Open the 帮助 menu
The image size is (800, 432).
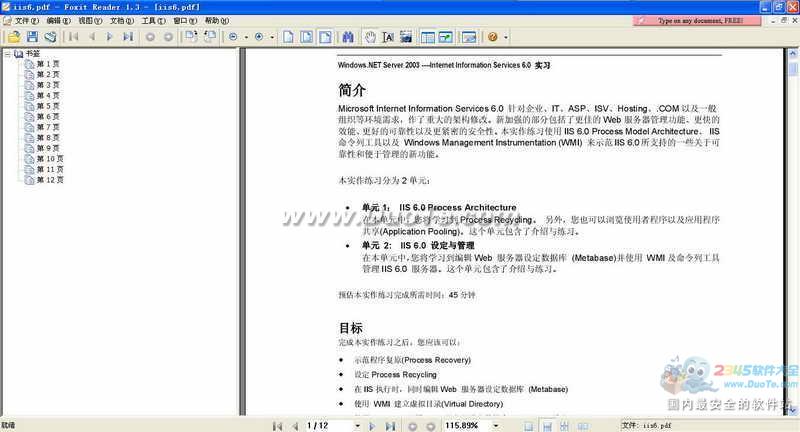tap(216, 20)
